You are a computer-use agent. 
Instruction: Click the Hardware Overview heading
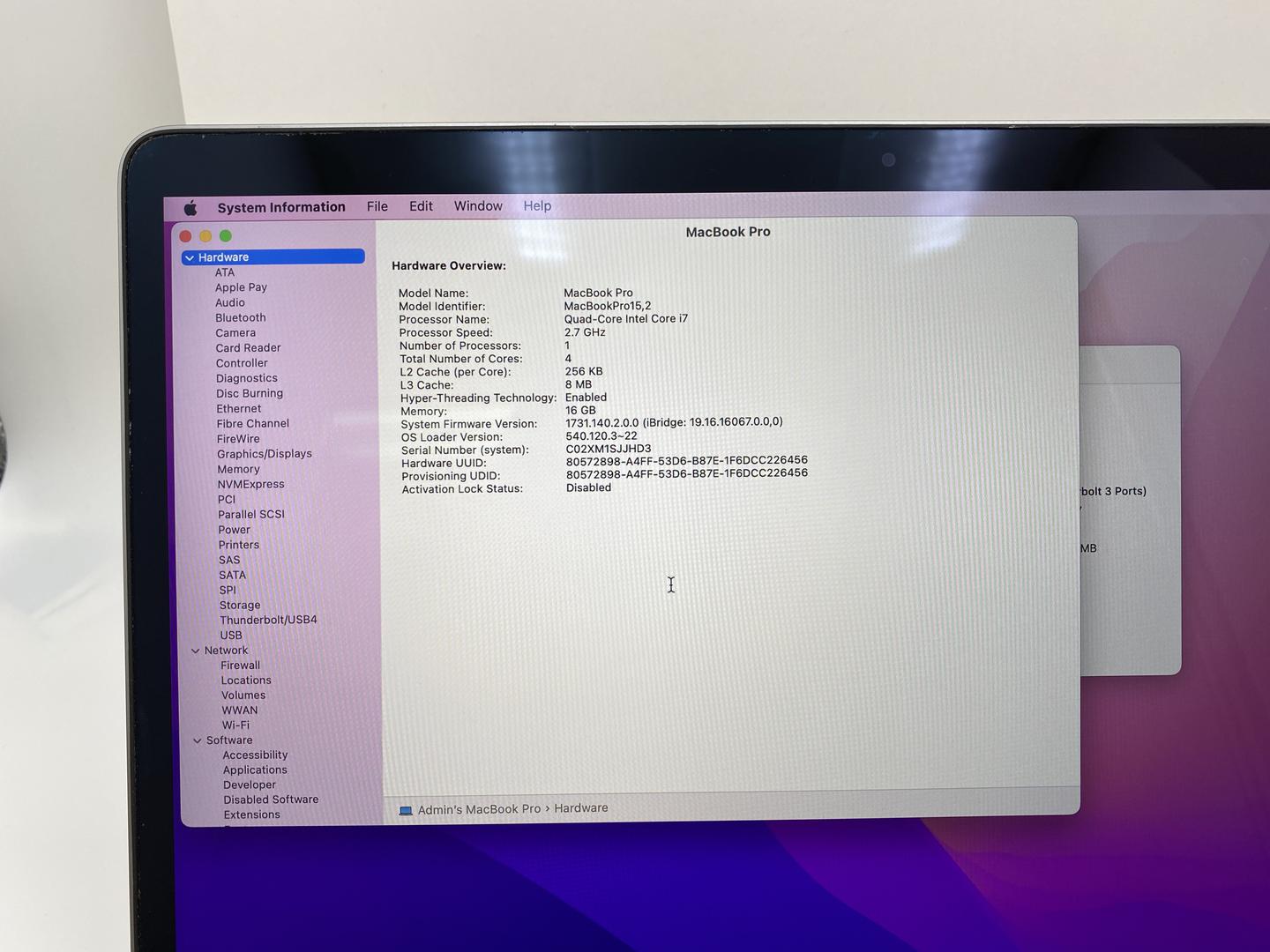coord(449,265)
